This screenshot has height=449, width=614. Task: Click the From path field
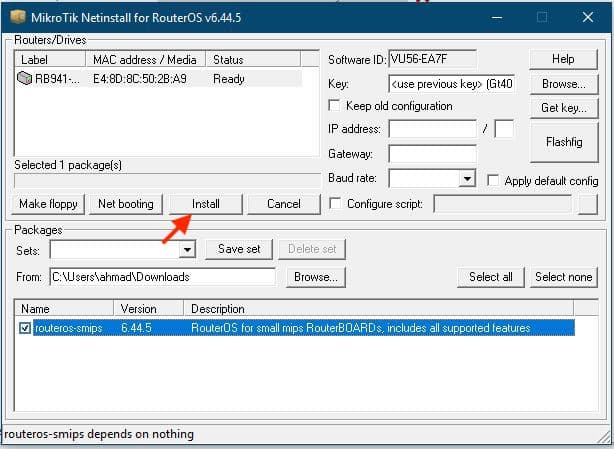click(x=163, y=277)
